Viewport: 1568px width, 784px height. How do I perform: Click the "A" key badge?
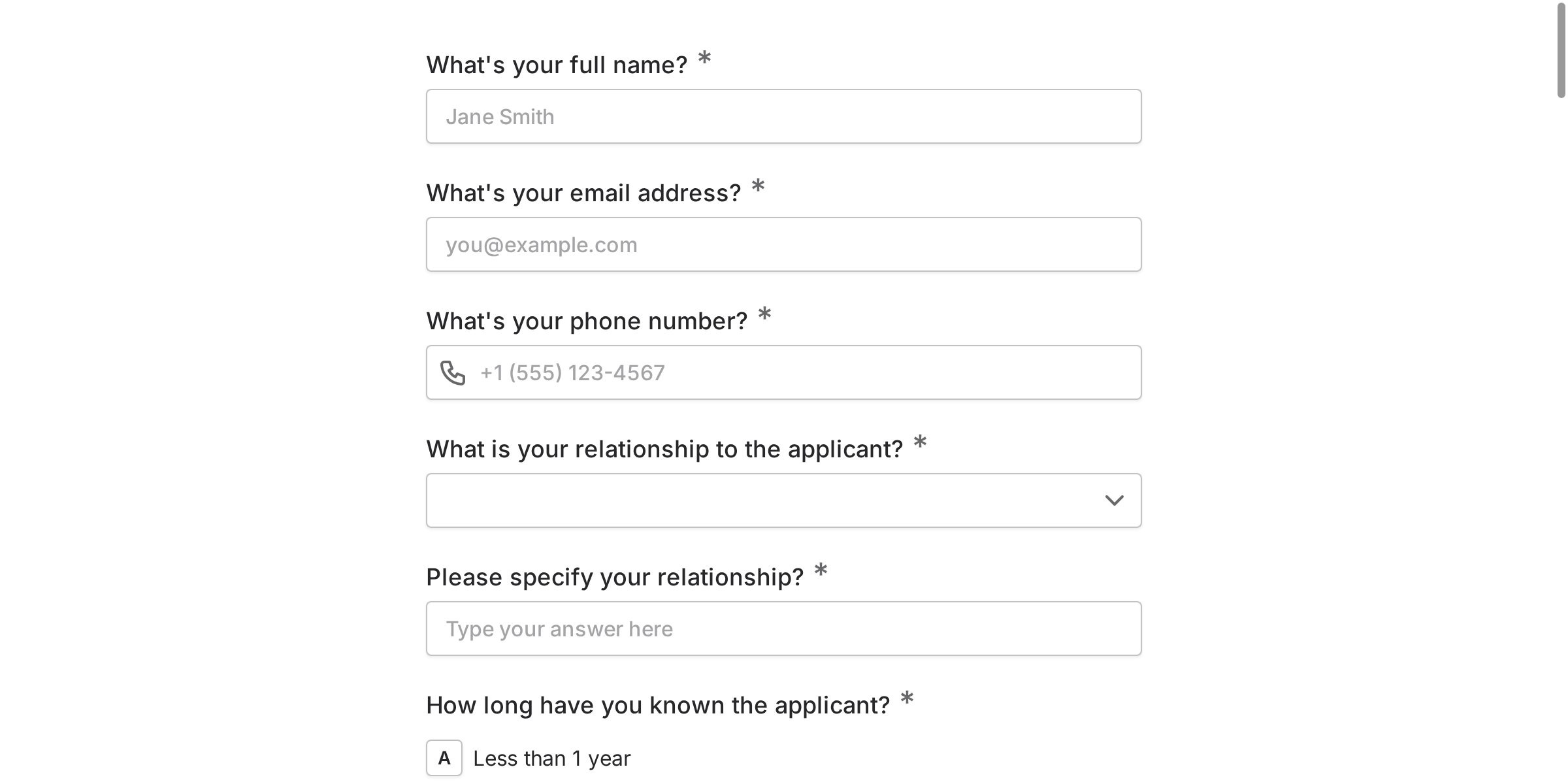coord(444,758)
